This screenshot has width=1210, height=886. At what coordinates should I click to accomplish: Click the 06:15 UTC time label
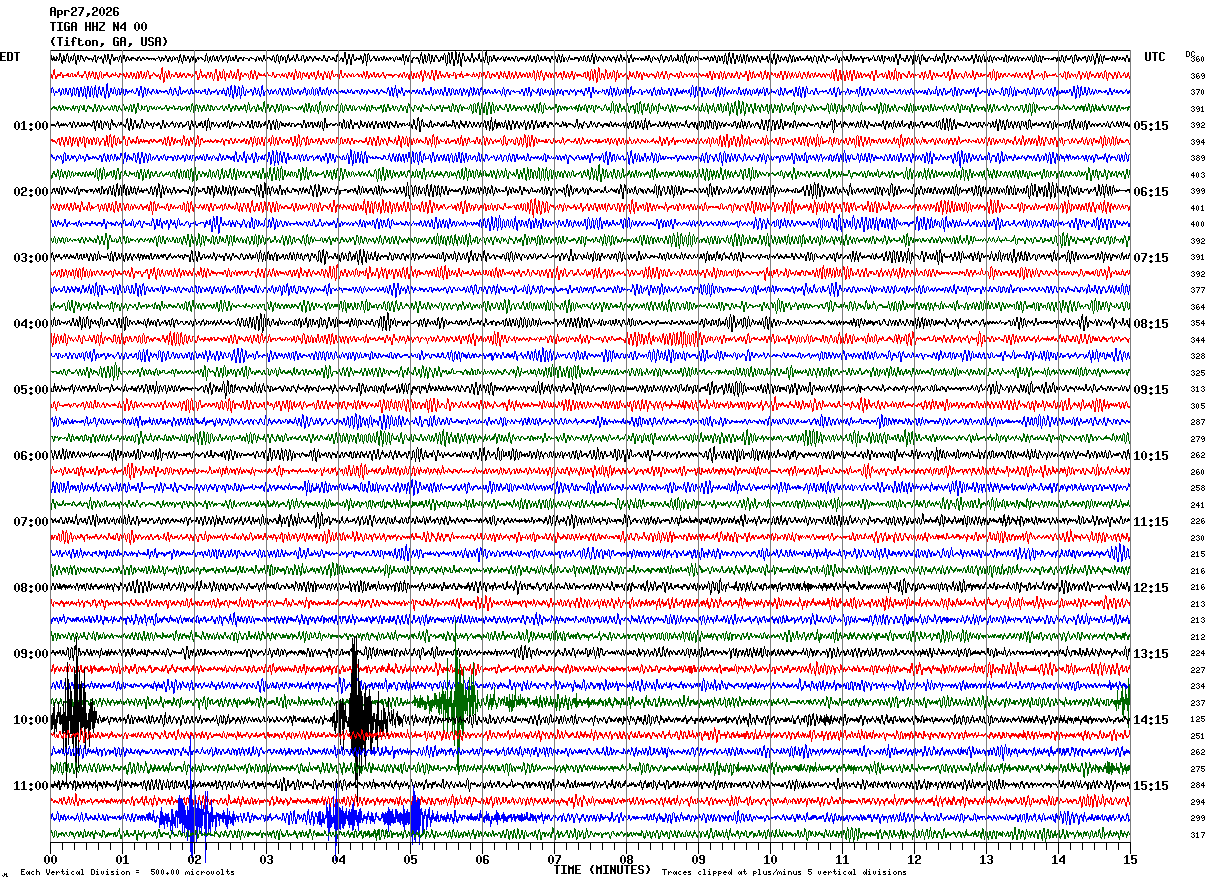(x=1151, y=192)
